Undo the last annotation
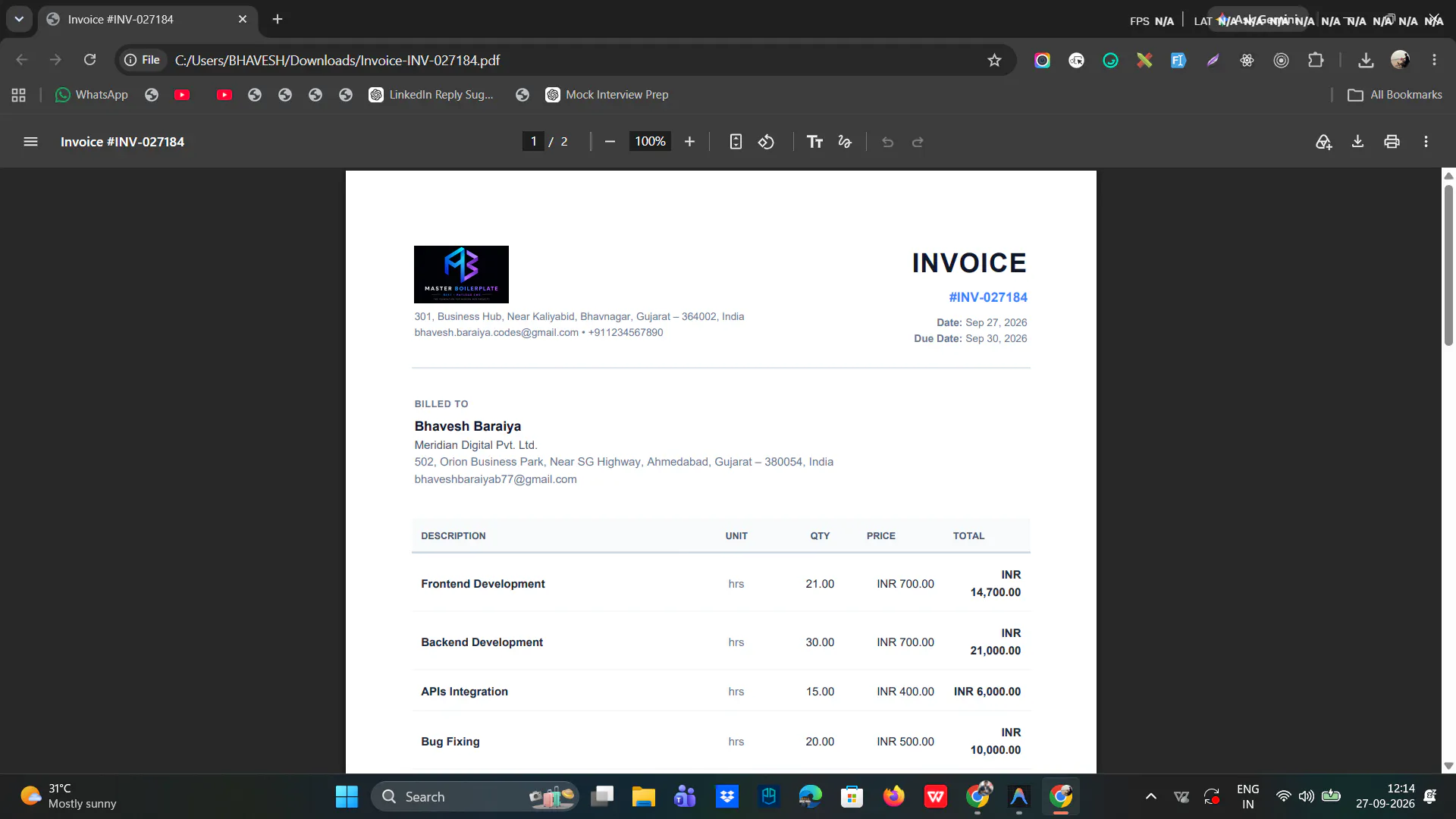The image size is (1456, 819). 887,142
